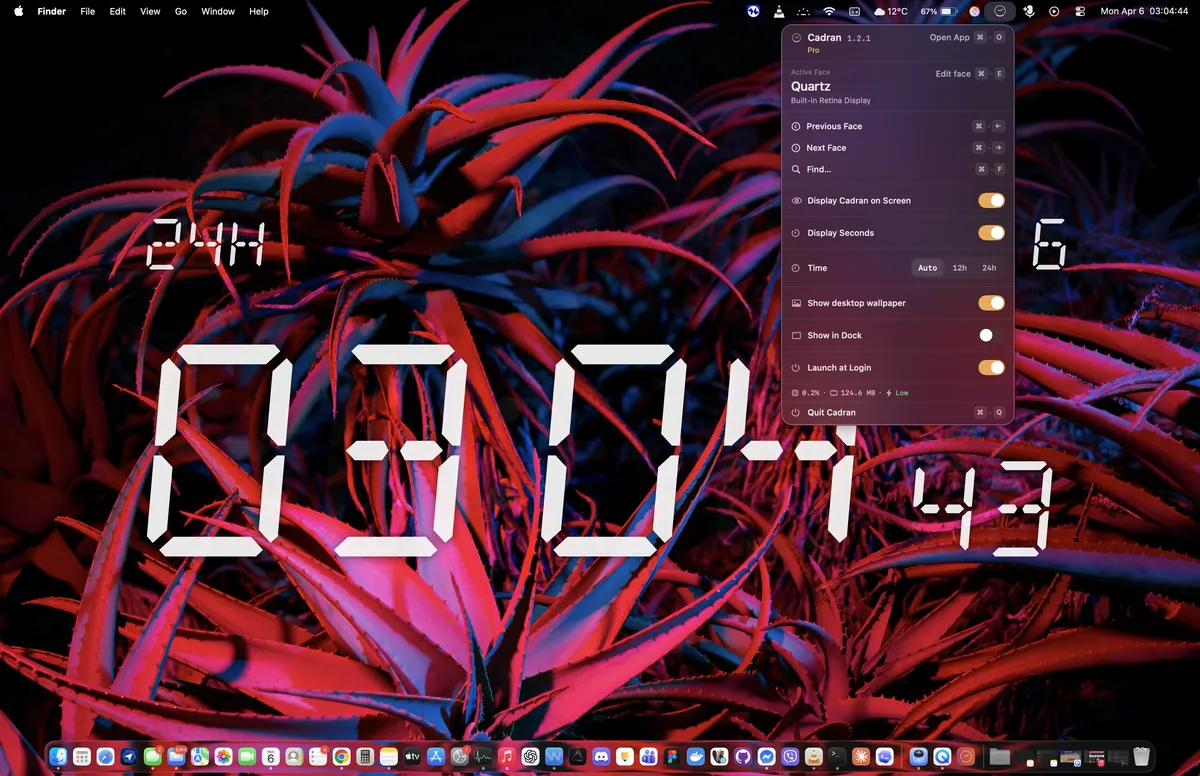
Task: Switch to Next Face in Cadran menu
Action: pos(897,148)
